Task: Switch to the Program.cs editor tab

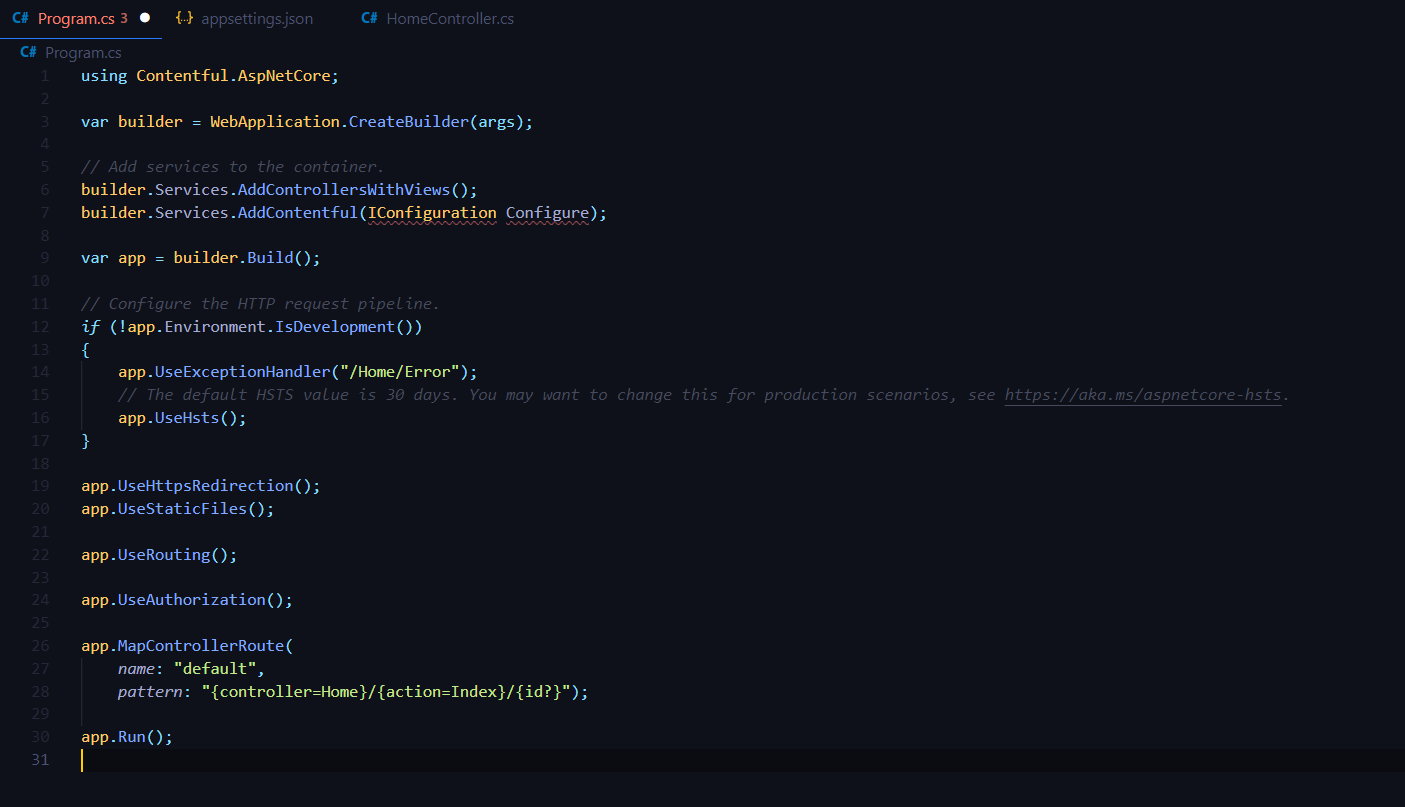Action: click(x=81, y=19)
